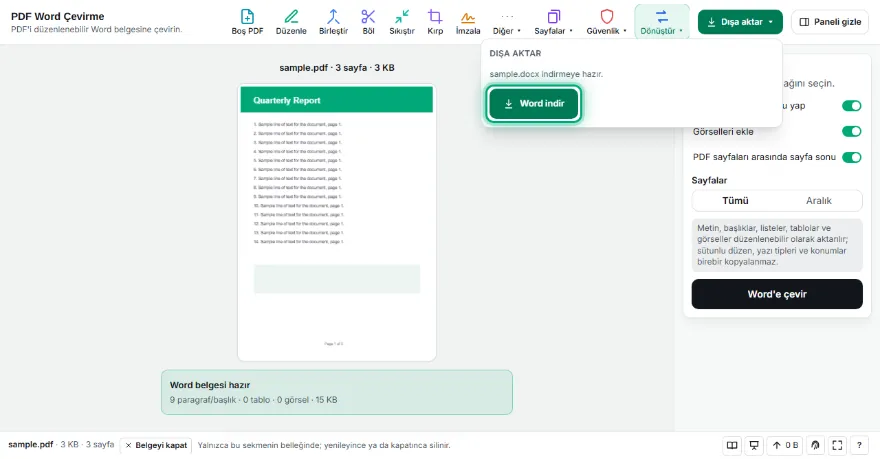
Task: Open the Dönüştür convert dropdown
Action: pos(662,22)
